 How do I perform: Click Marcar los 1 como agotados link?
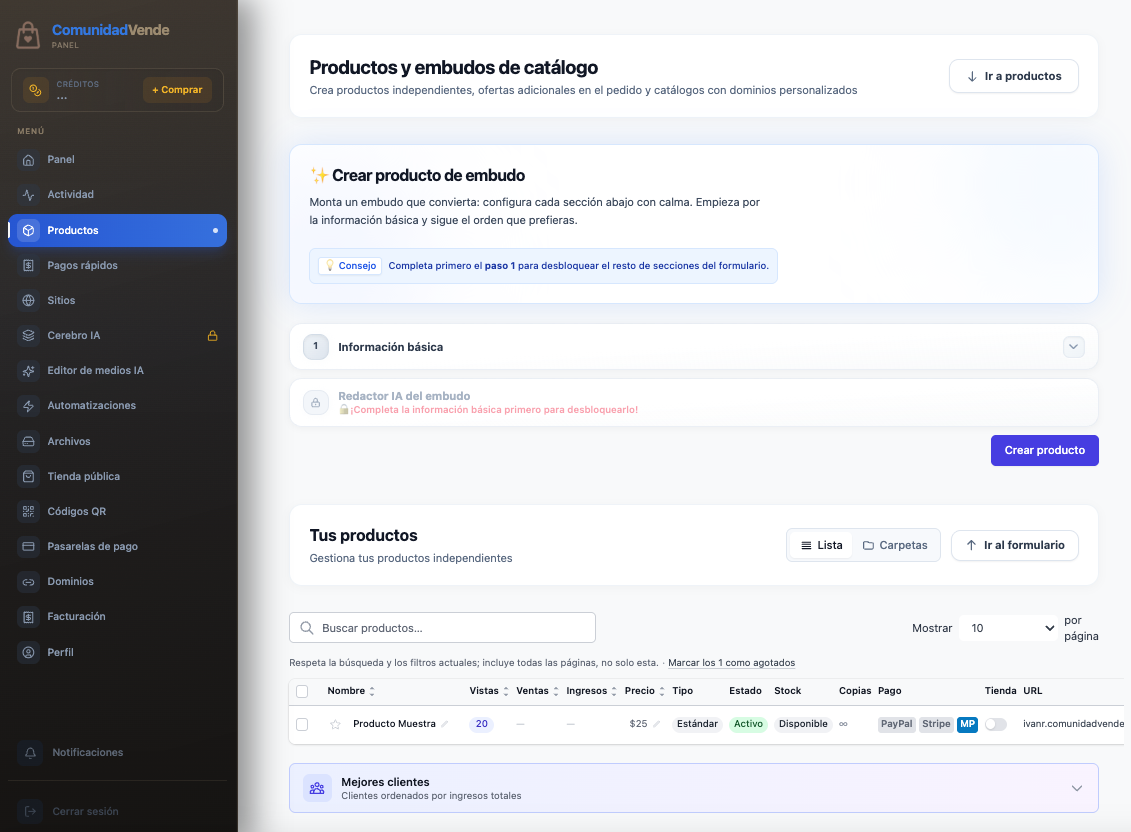click(x=731, y=662)
